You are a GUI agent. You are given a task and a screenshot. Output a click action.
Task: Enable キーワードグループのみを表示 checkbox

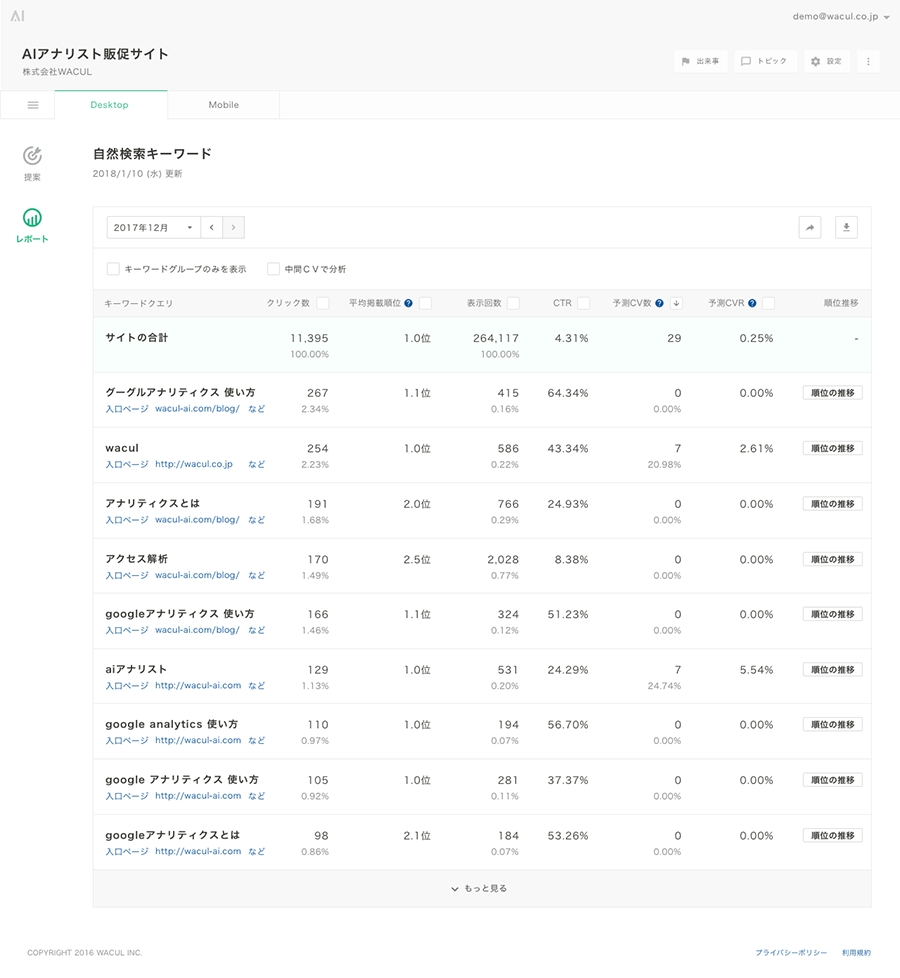pos(113,269)
